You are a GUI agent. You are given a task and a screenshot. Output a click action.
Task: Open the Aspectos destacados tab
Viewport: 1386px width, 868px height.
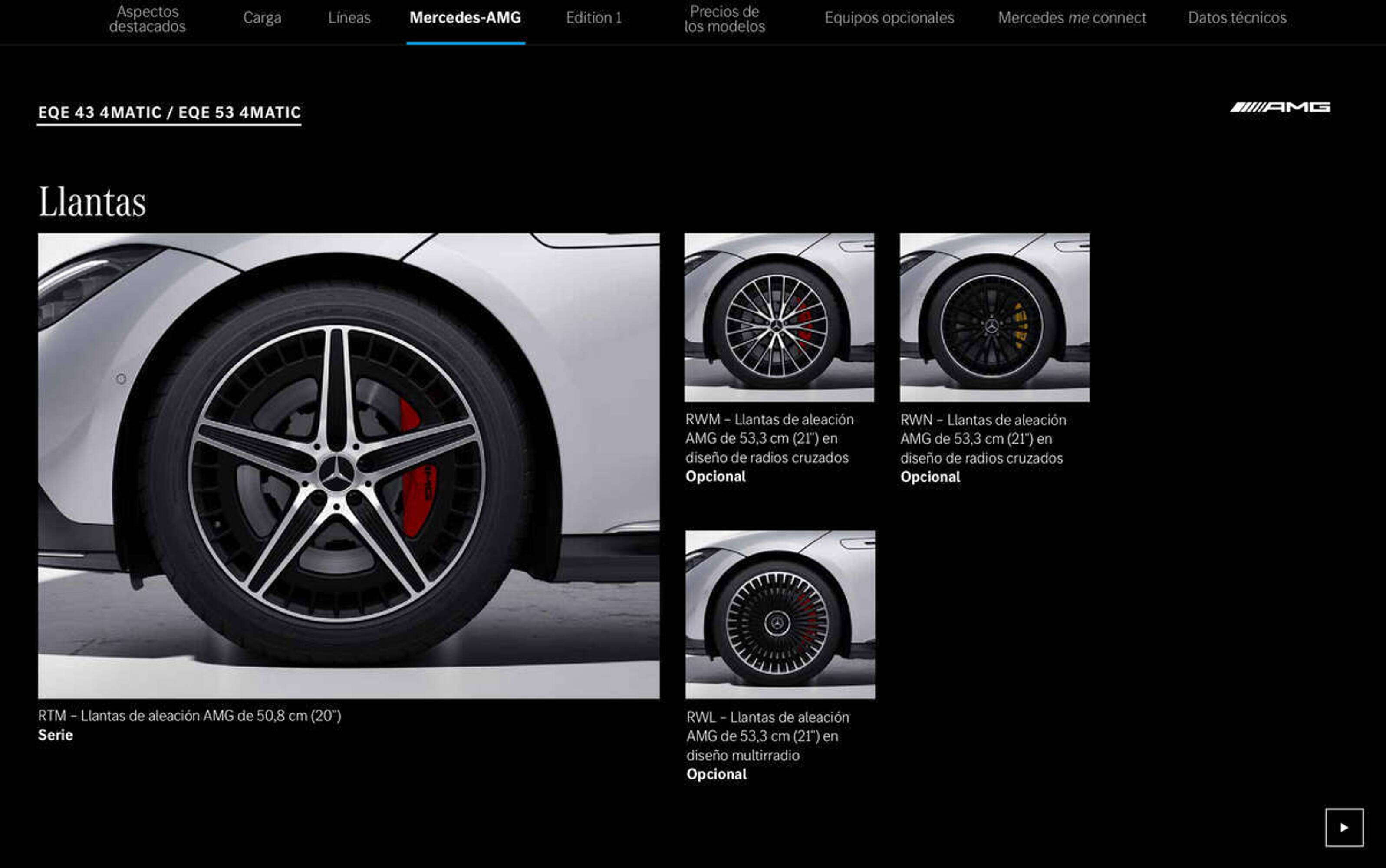point(148,19)
